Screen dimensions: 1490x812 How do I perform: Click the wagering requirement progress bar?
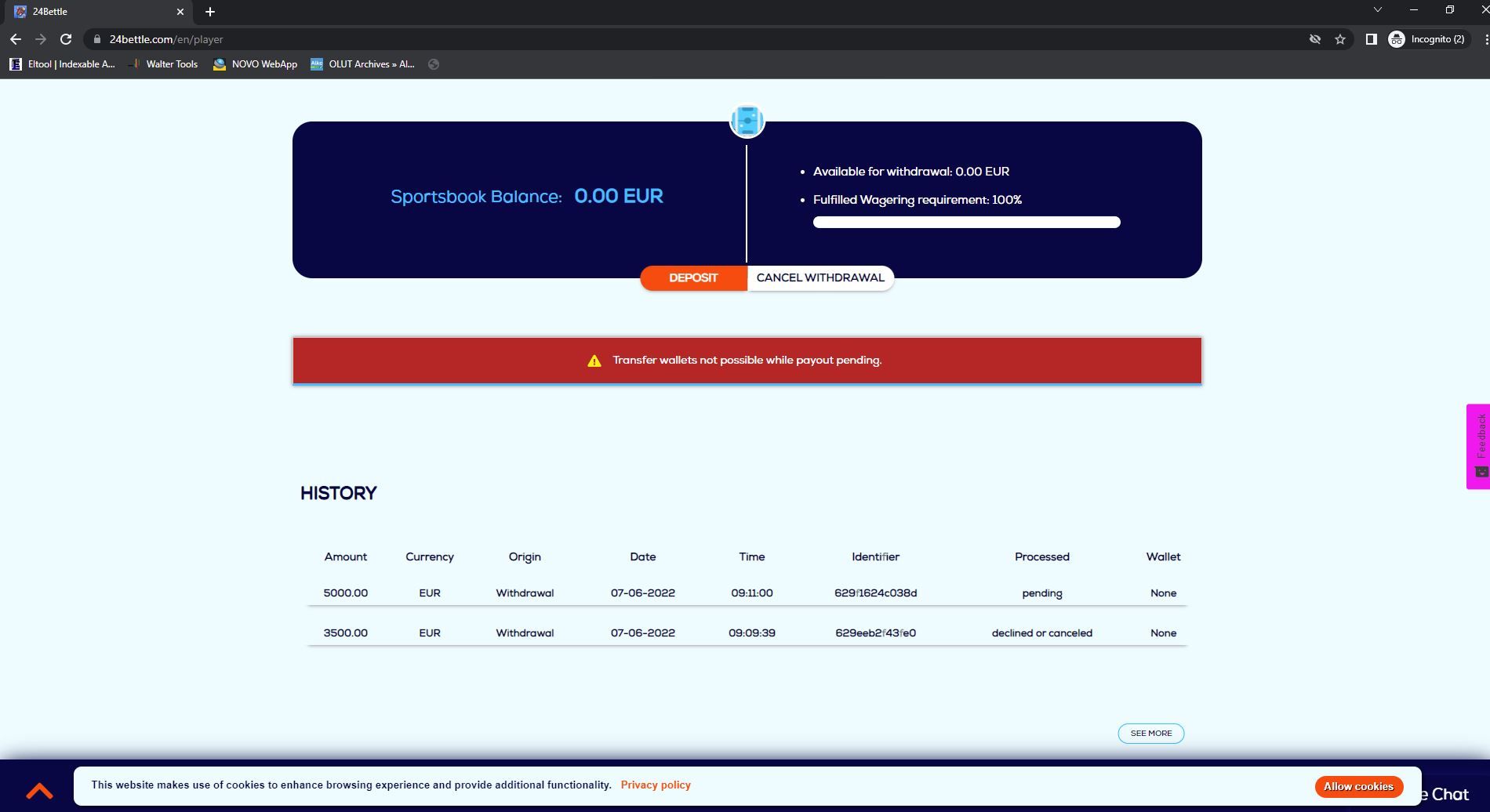(966, 223)
